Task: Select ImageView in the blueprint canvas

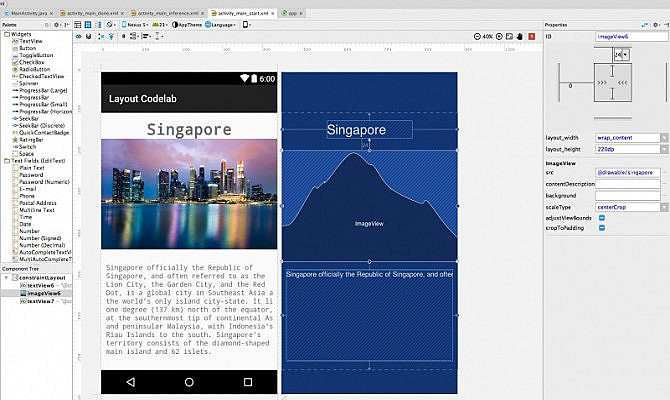Action: click(369, 206)
